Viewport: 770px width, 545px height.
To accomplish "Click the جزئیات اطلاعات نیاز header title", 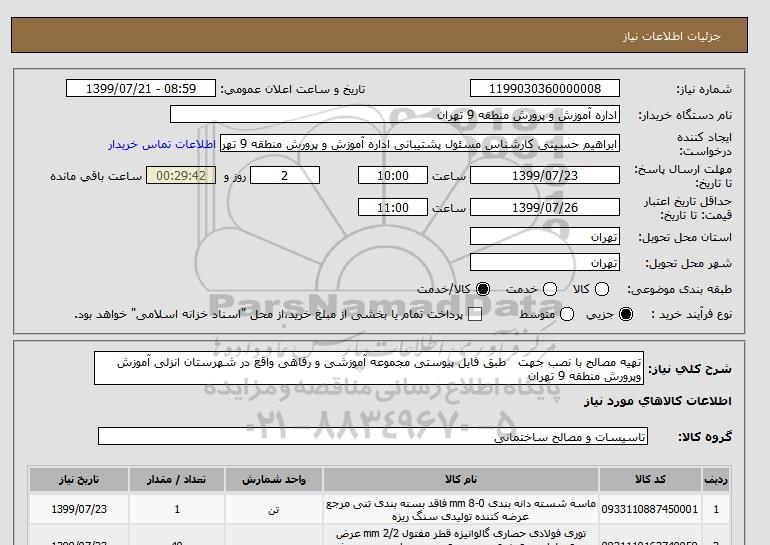I will point(671,36).
